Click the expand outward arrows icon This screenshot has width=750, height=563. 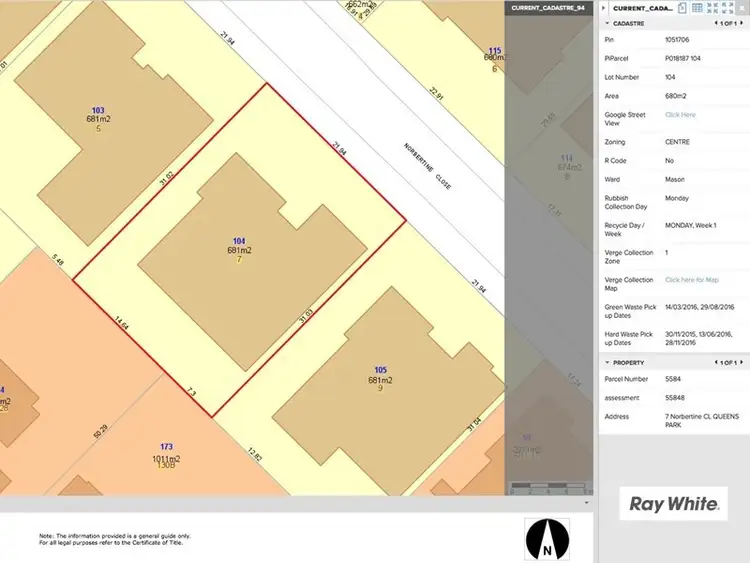coord(727,8)
